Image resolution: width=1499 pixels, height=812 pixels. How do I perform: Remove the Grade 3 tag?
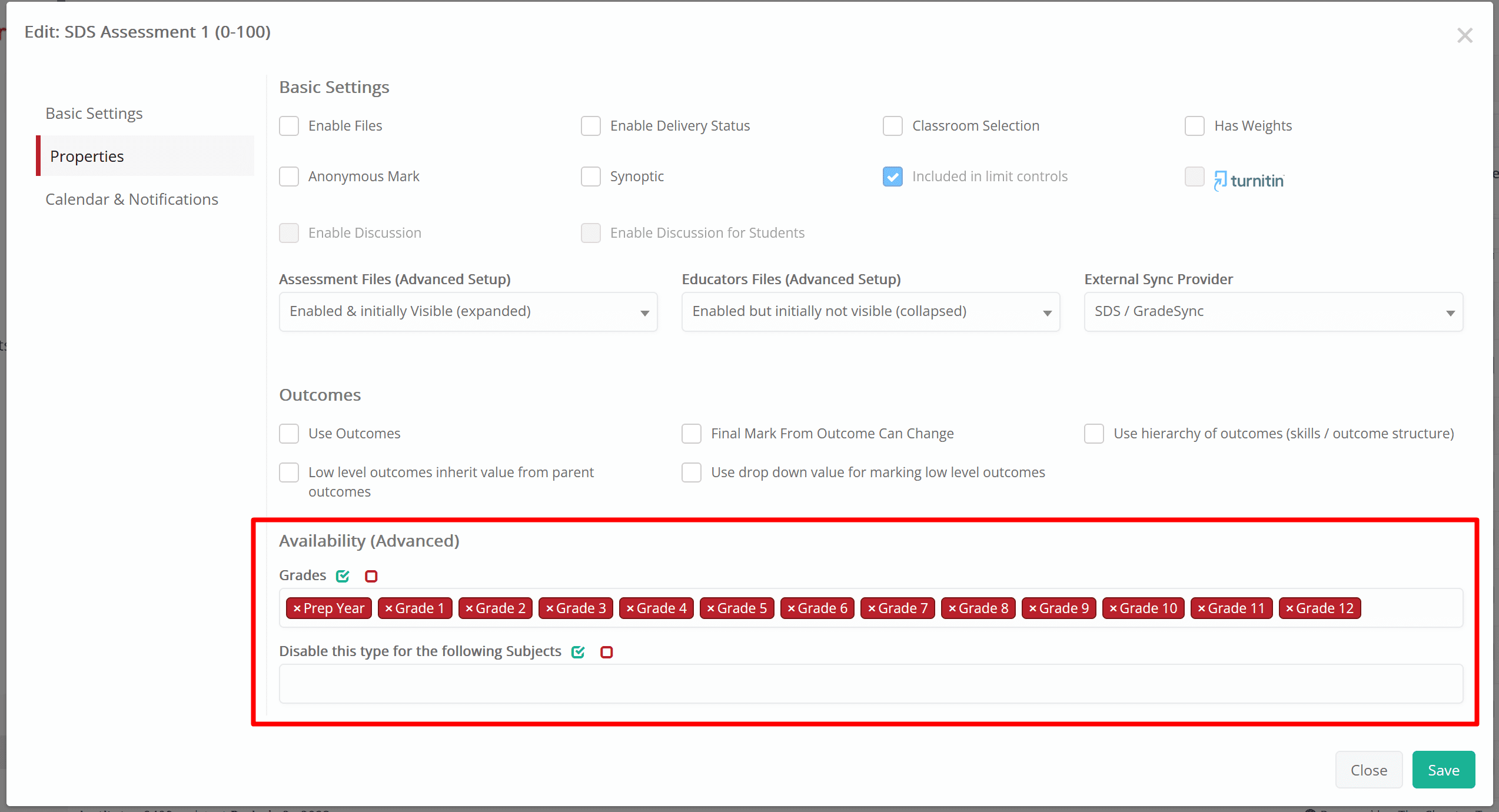[550, 608]
